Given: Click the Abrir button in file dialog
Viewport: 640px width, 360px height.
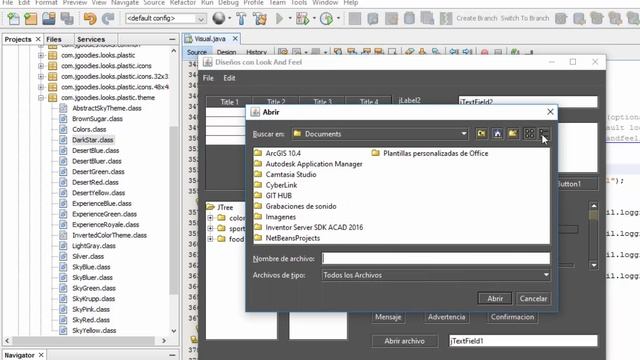Looking at the screenshot, I should coord(495,298).
